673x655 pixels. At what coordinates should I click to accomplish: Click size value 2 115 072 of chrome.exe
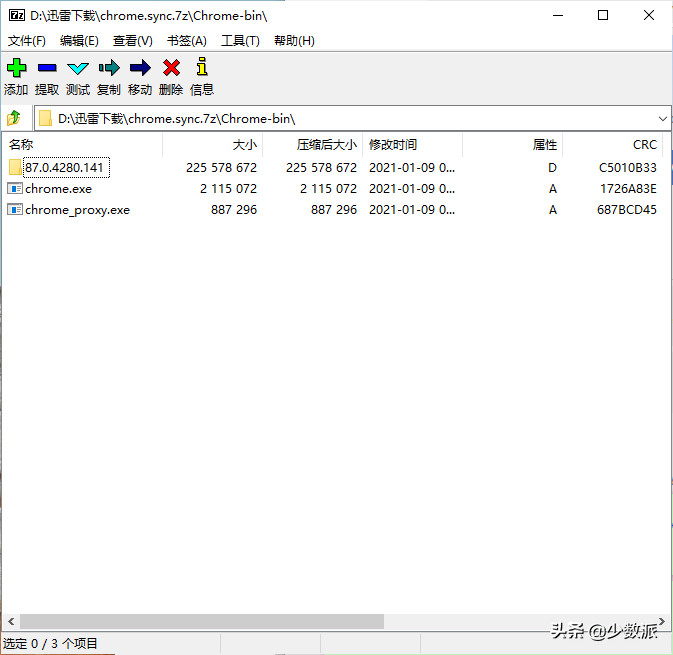[x=228, y=188]
